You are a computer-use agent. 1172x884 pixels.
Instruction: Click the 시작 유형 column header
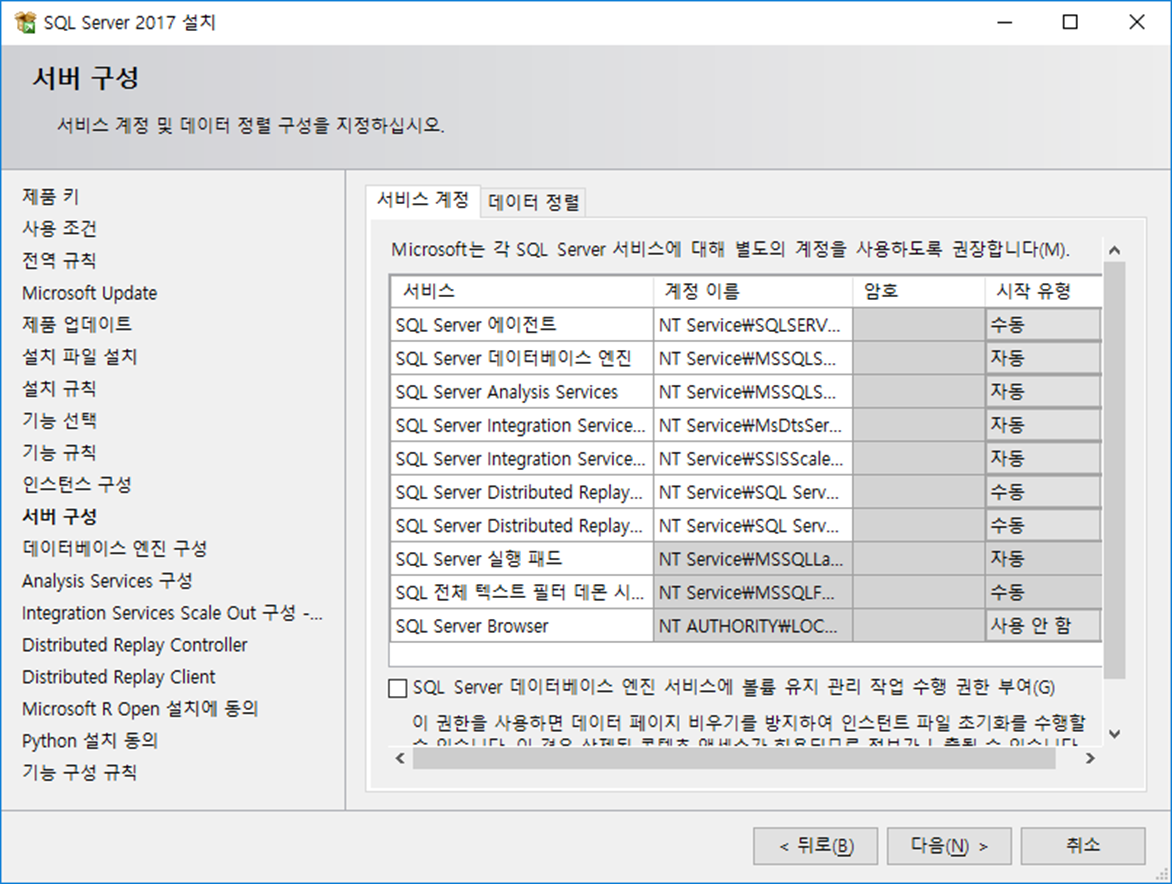click(1043, 291)
